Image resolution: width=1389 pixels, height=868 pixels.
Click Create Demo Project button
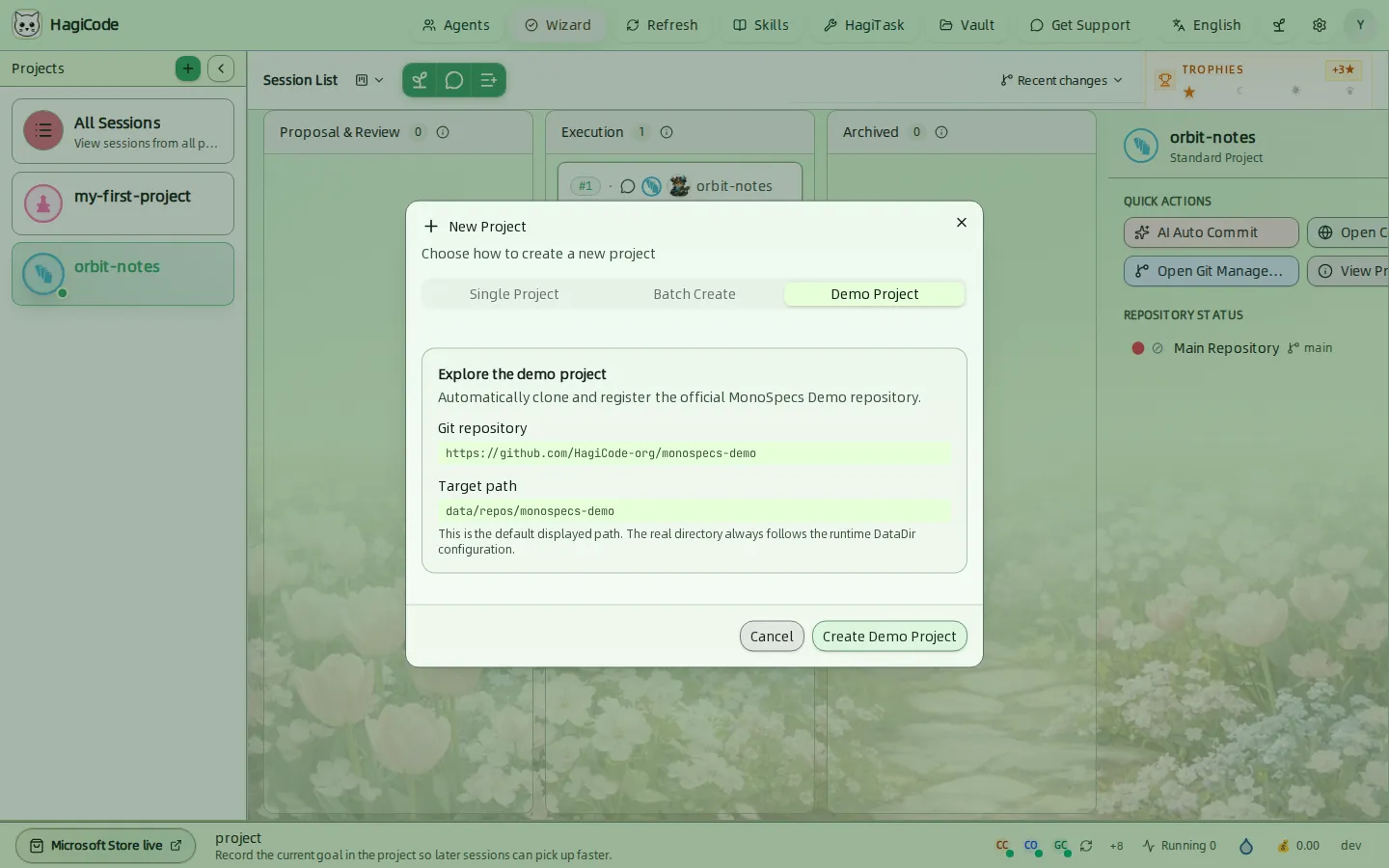click(889, 637)
